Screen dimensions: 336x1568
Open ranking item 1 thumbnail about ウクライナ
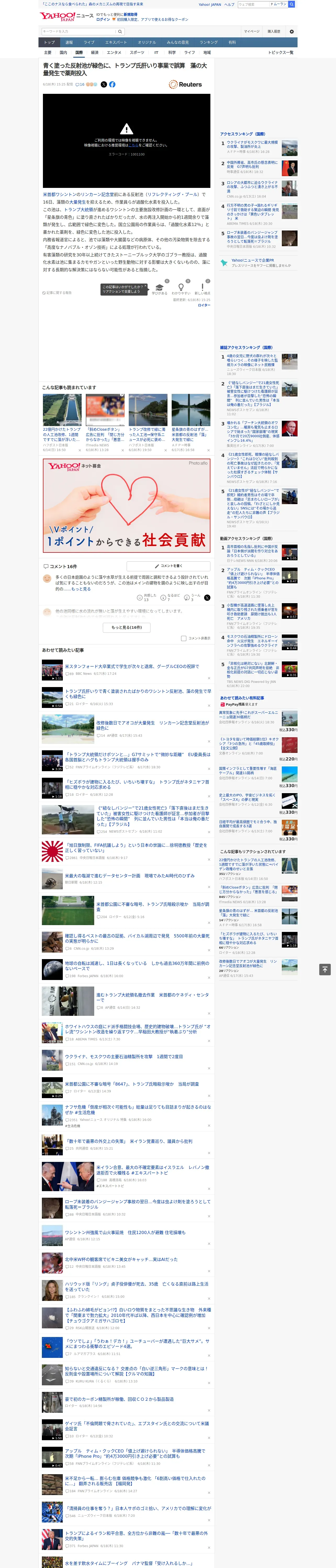[290, 147]
